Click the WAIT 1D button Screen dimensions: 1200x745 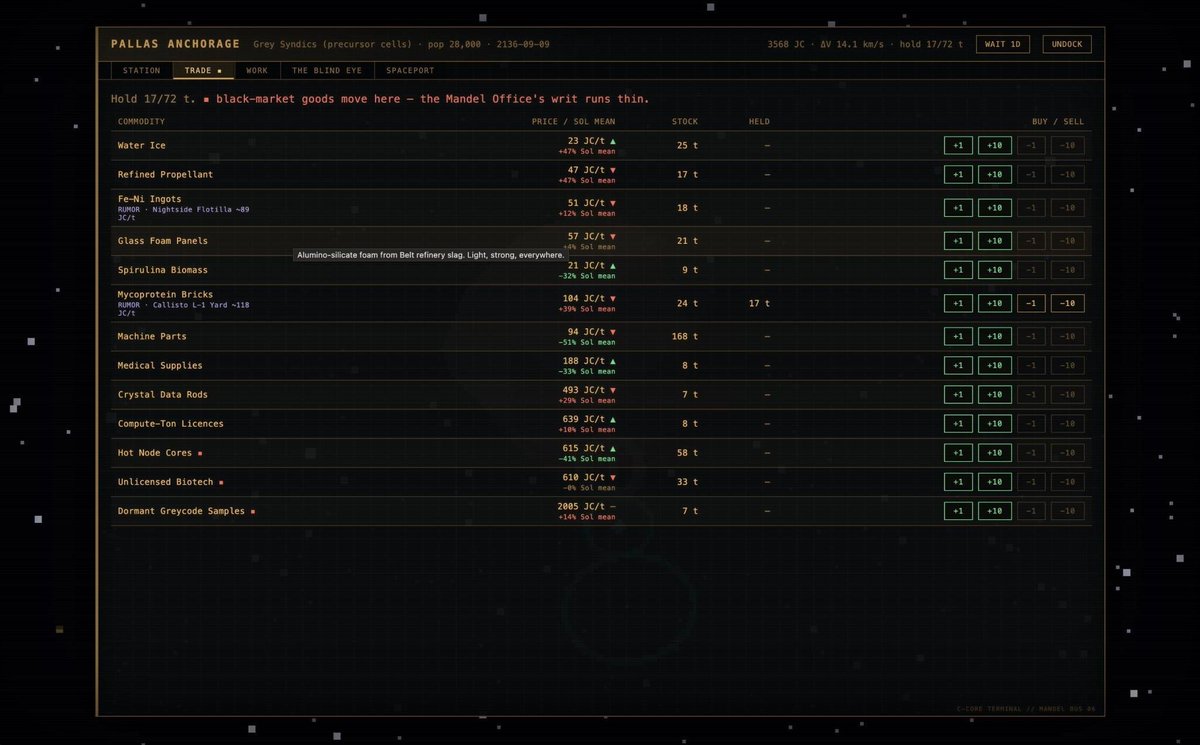1005,44
